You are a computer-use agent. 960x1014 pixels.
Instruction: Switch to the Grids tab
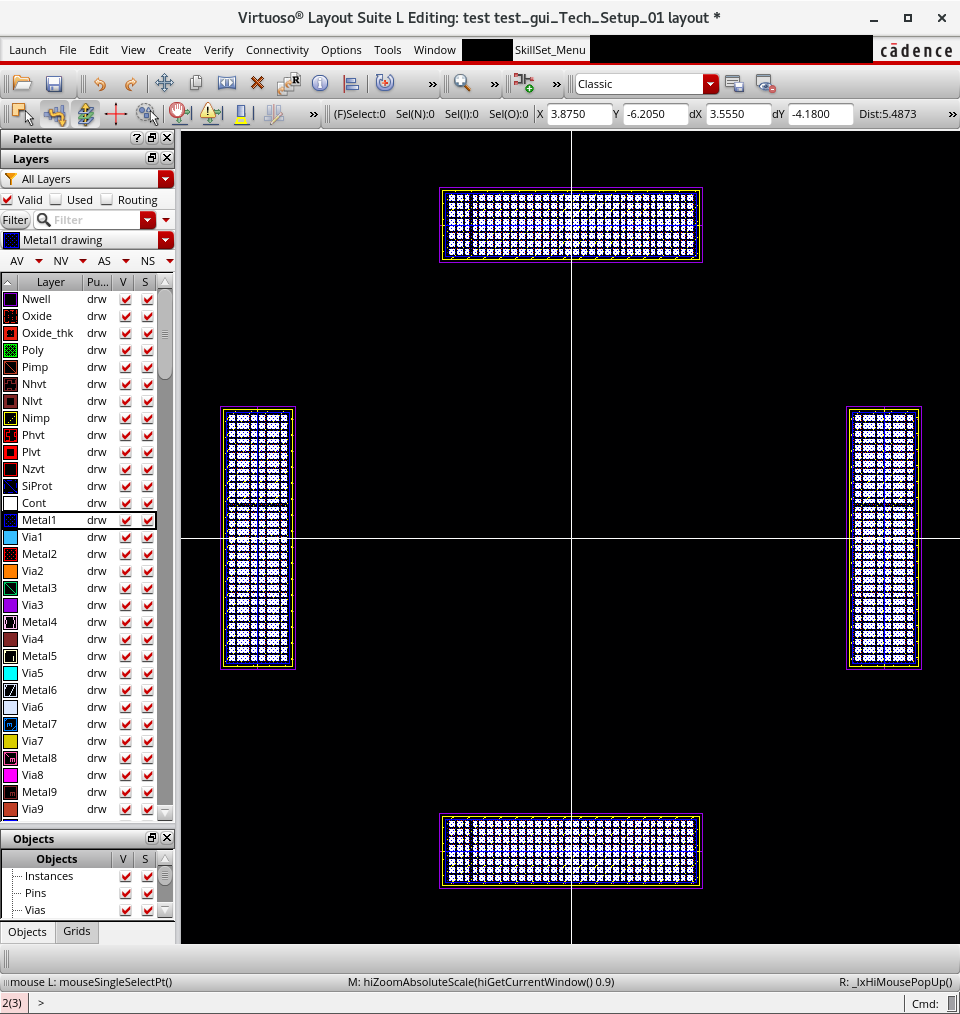pyautogui.click(x=77, y=931)
